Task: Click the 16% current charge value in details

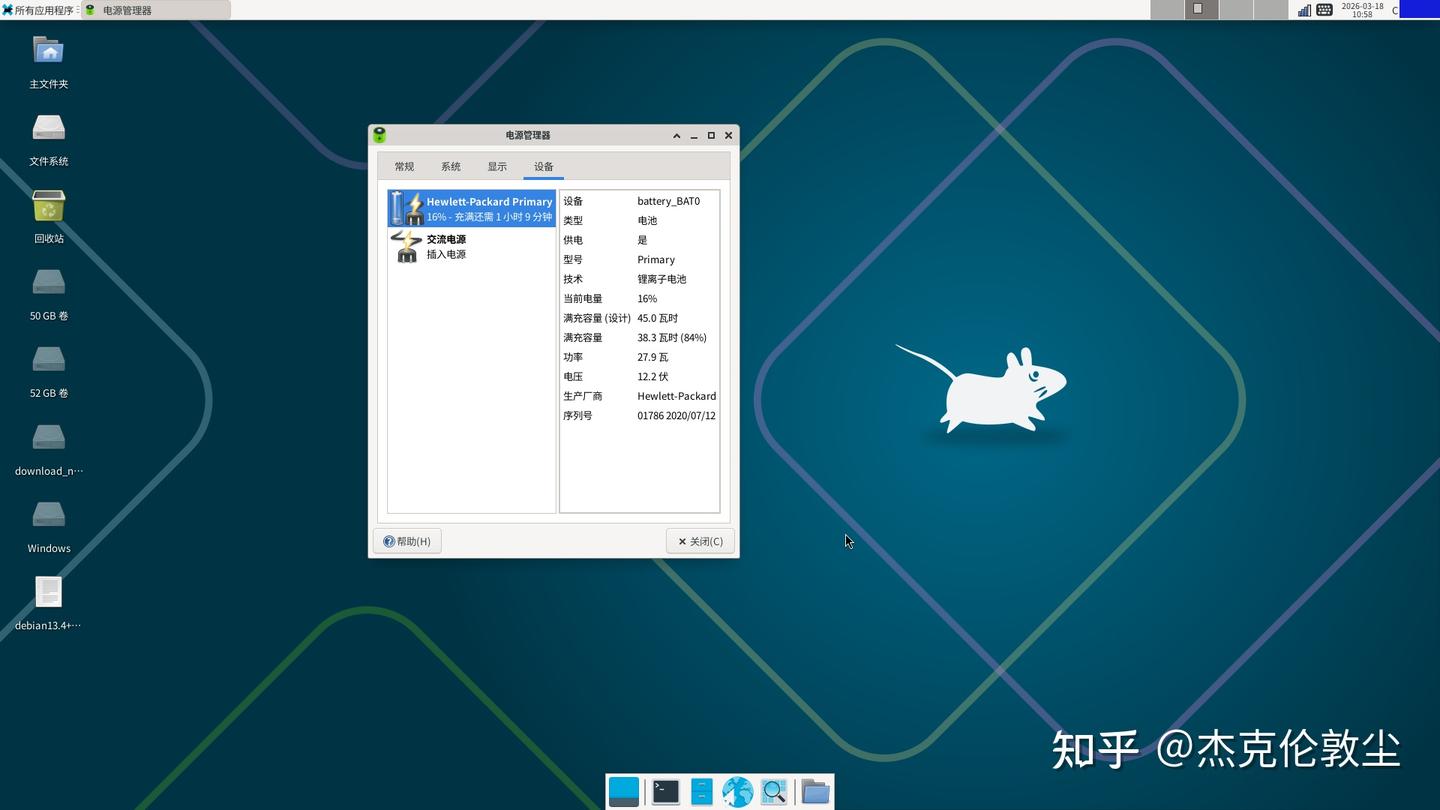Action: click(x=647, y=299)
